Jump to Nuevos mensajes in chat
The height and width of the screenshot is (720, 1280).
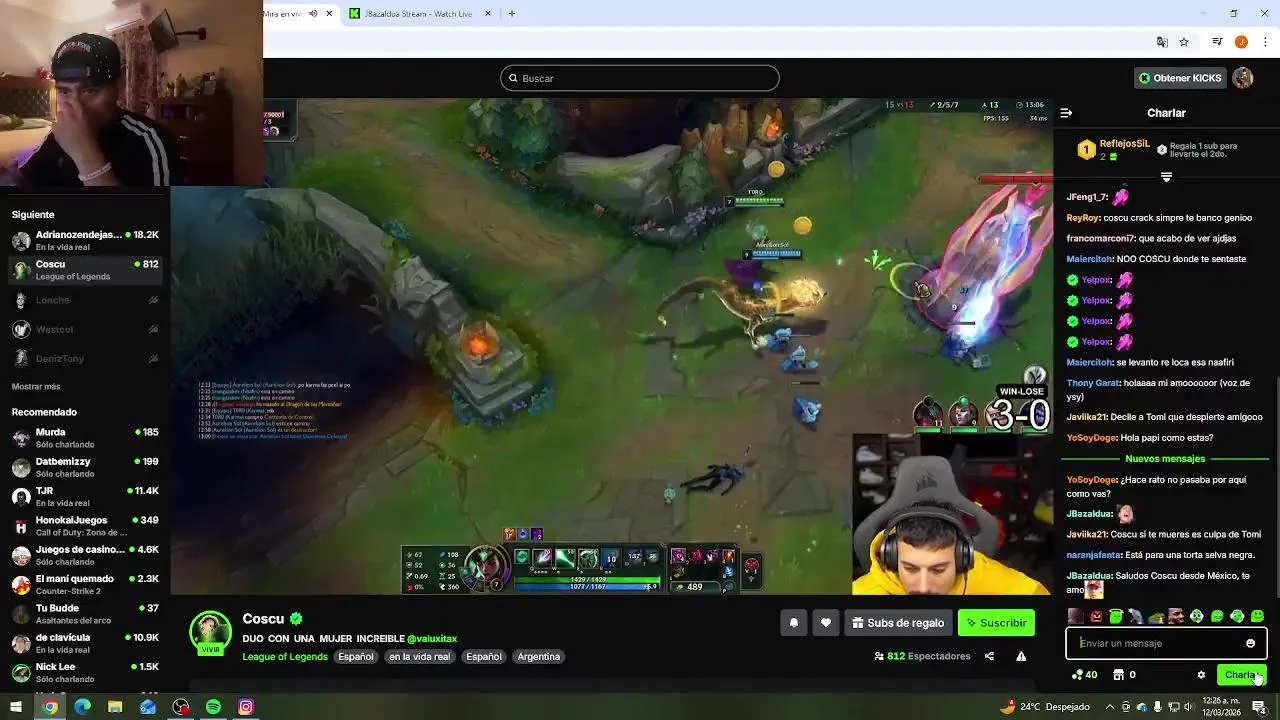click(x=1165, y=459)
